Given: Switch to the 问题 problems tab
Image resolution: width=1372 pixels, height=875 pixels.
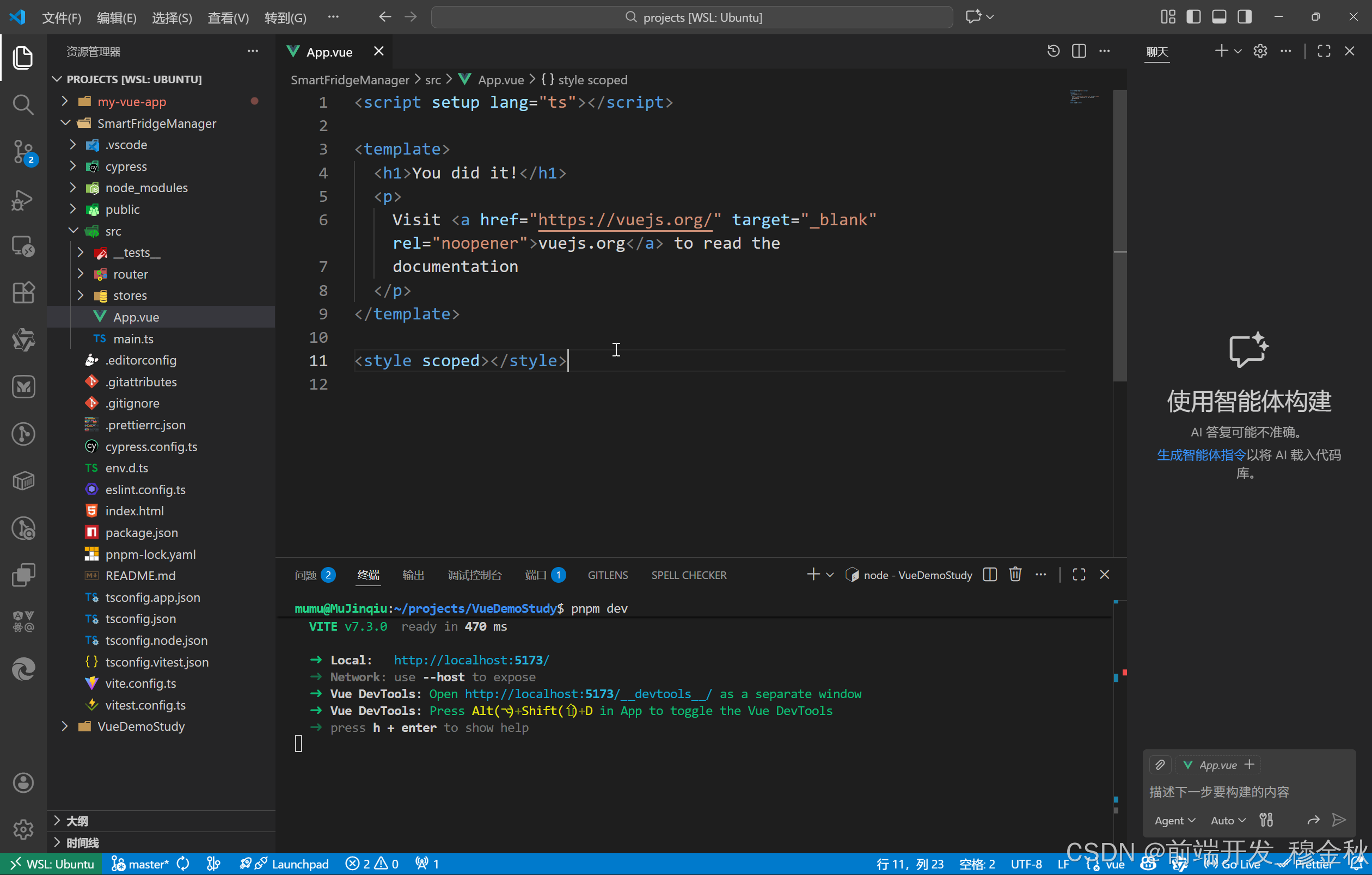Looking at the screenshot, I should (306, 575).
